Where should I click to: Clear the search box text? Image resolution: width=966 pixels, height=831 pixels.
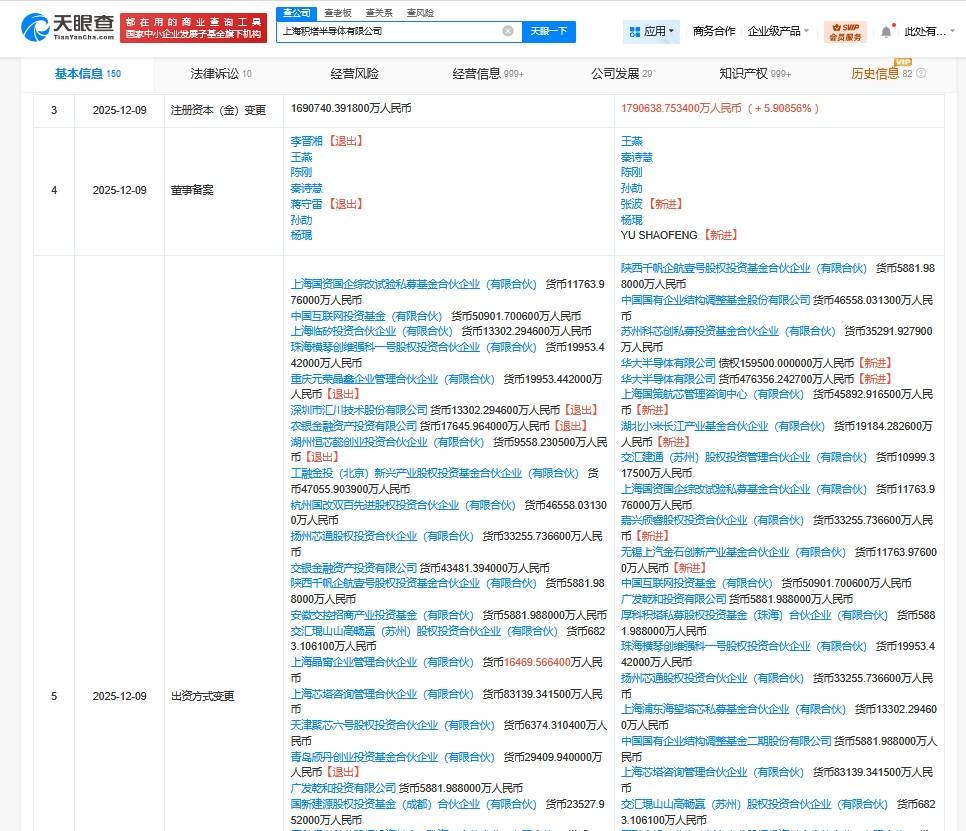(508, 31)
